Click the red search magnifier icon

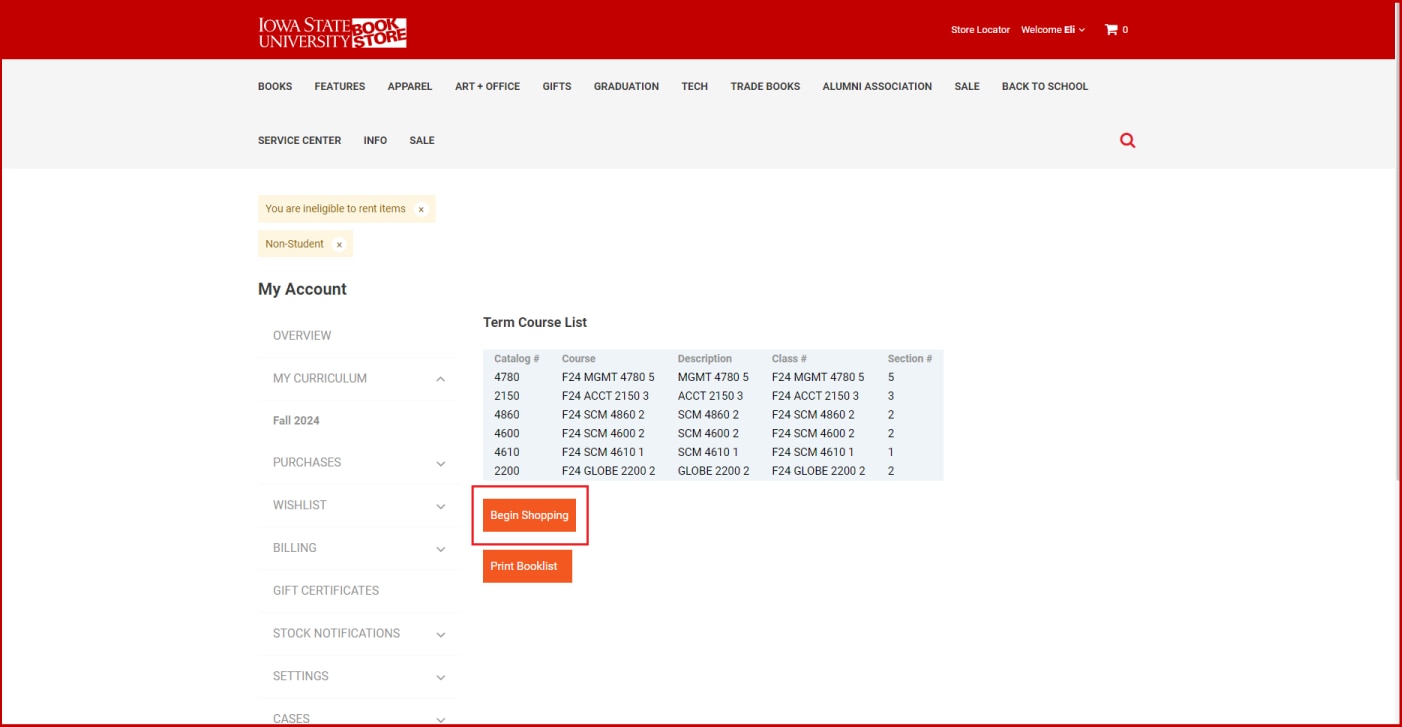point(1127,141)
